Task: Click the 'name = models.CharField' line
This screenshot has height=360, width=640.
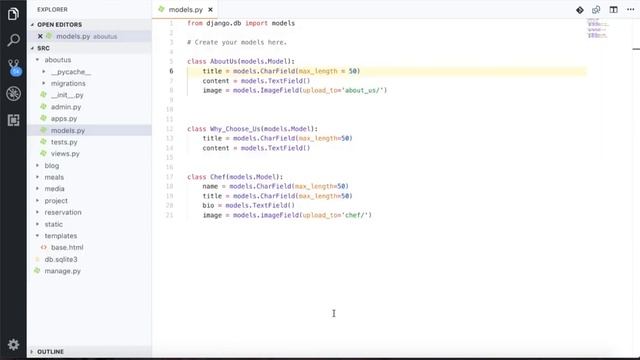Action: pyautogui.click(x=276, y=186)
